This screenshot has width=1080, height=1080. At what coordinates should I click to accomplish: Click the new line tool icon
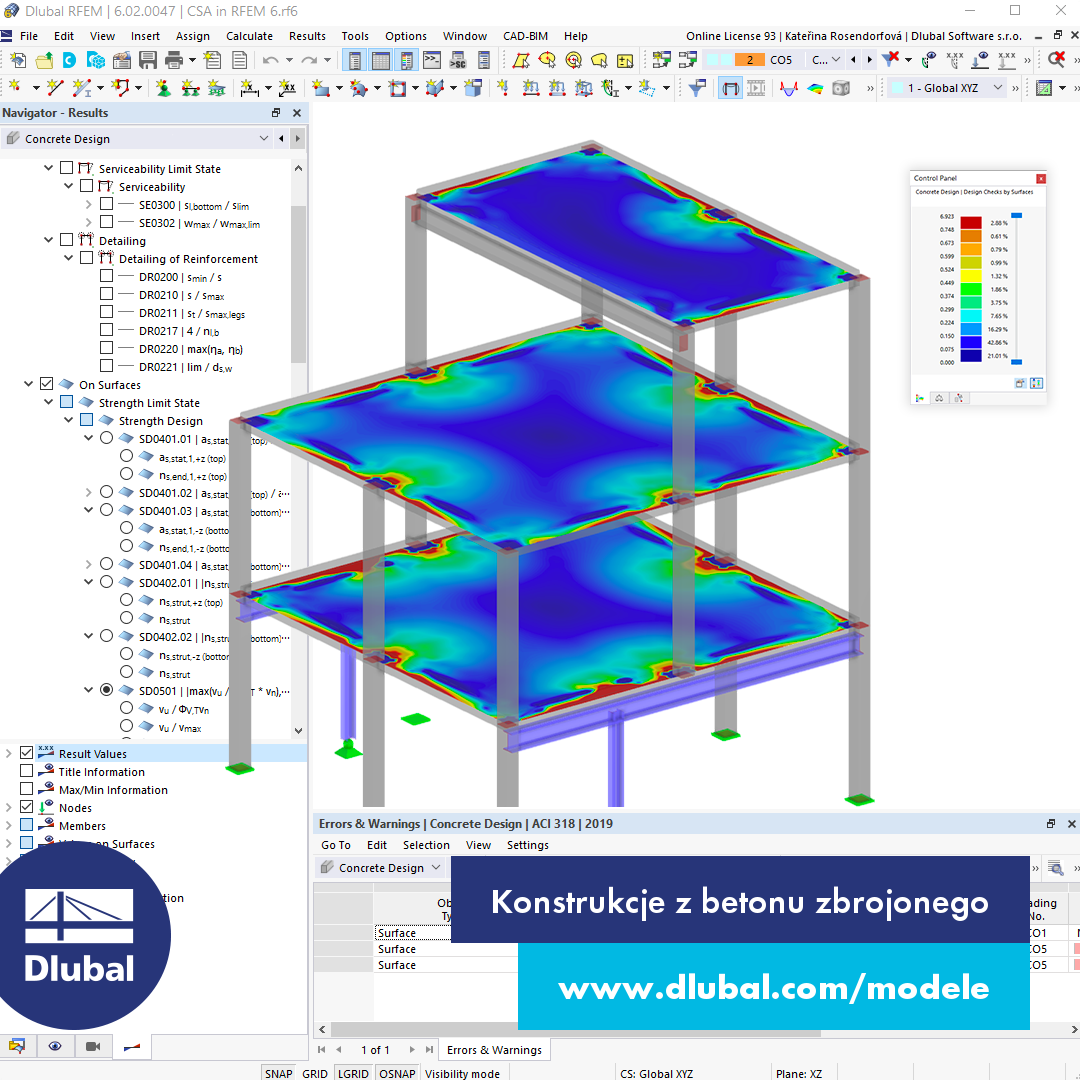(x=54, y=88)
